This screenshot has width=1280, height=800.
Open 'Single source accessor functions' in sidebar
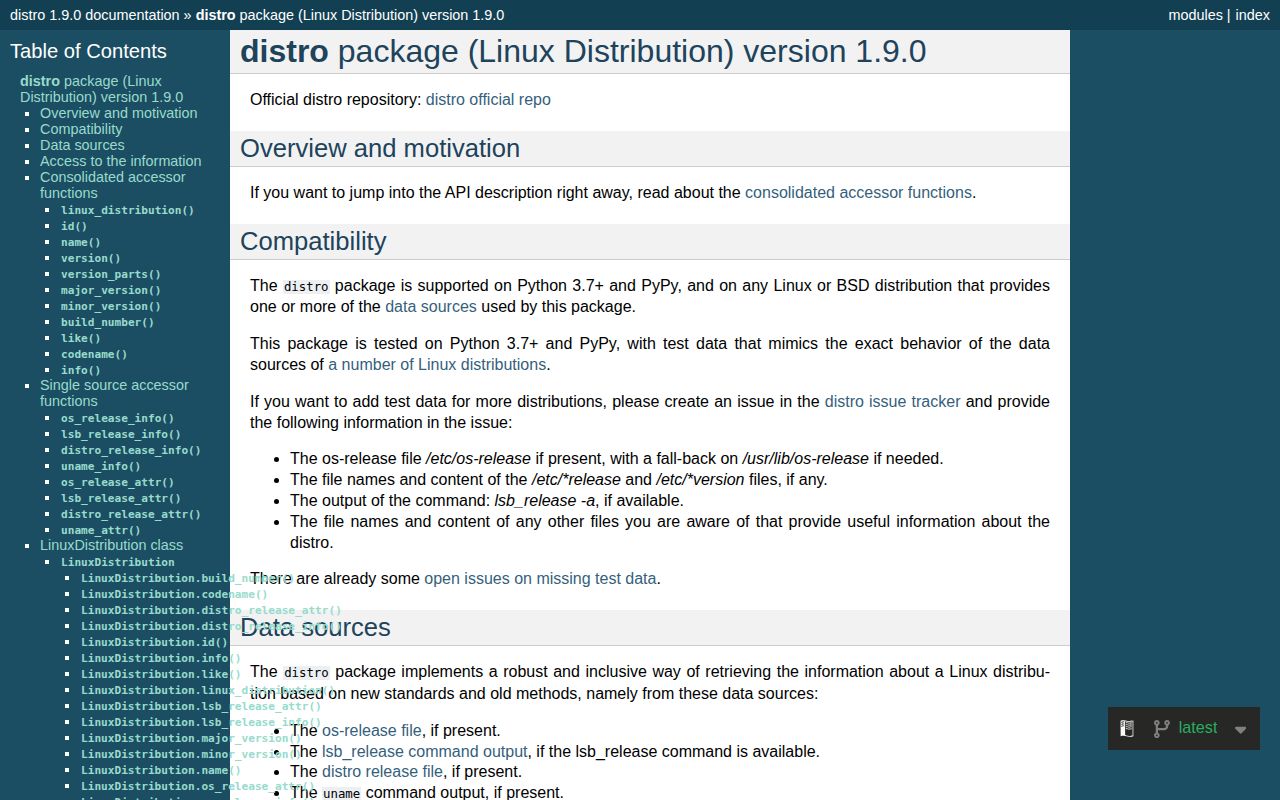pos(114,393)
